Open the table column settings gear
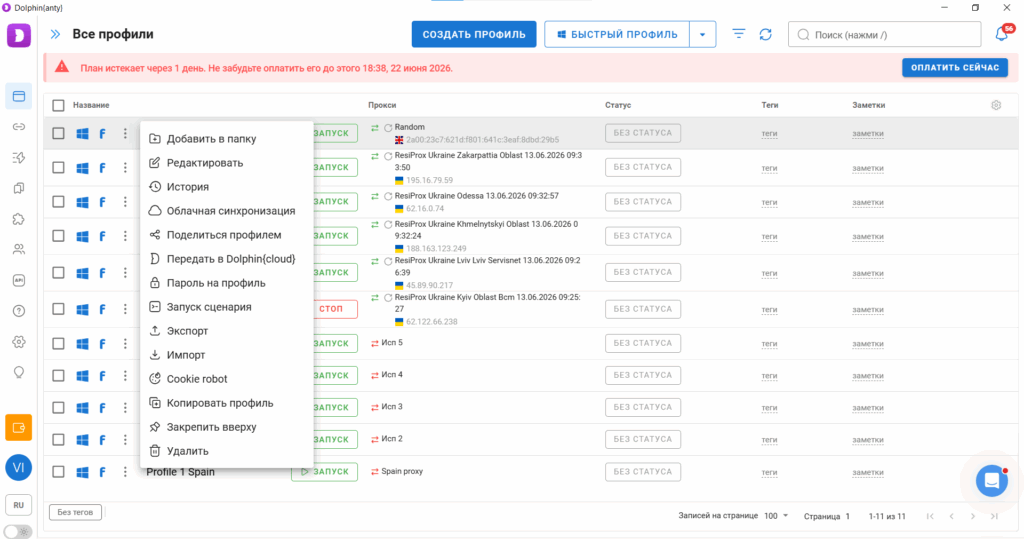Image resolution: width=1024 pixels, height=539 pixels. coord(996,105)
